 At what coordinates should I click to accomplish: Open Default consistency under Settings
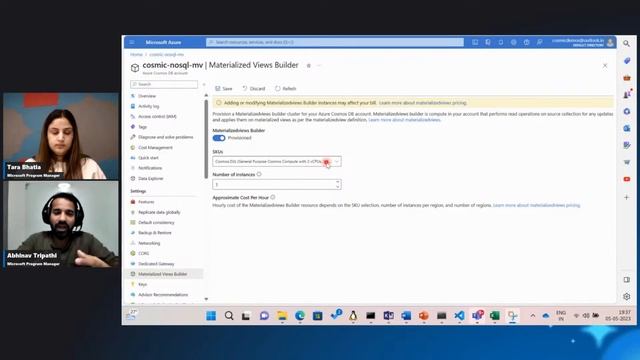tap(156, 222)
